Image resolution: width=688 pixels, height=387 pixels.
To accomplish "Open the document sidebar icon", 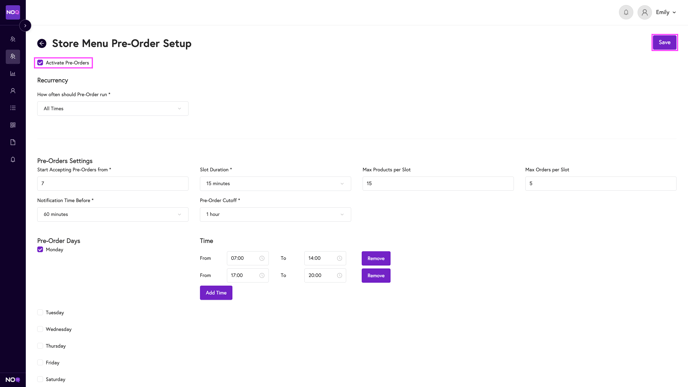I will coord(13,142).
